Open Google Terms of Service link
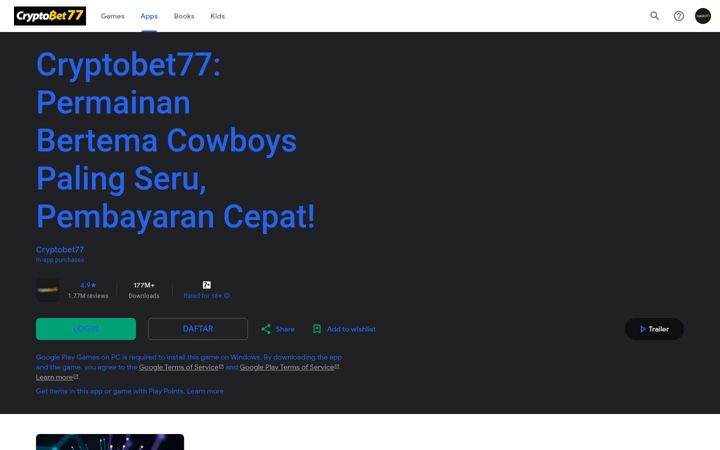Viewport: 720px width, 450px height. [x=181, y=367]
